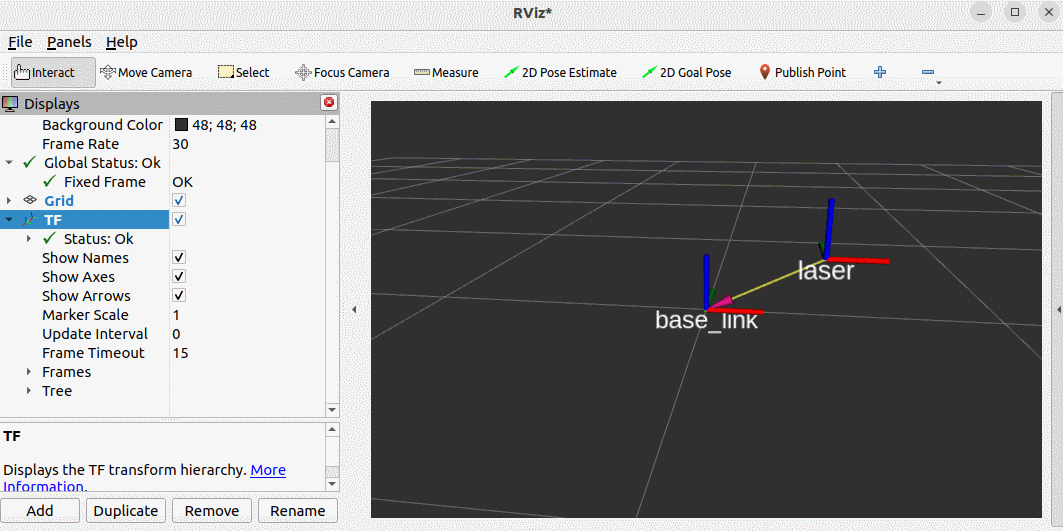Toggle the Show Arrows checkbox
The width and height of the screenshot is (1063, 531).
pos(179,296)
